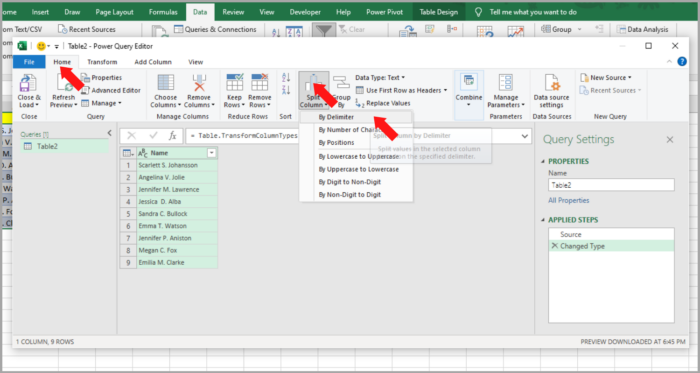Switch to the Transform tab
Screen dimensions: 700x373
click(x=102, y=62)
